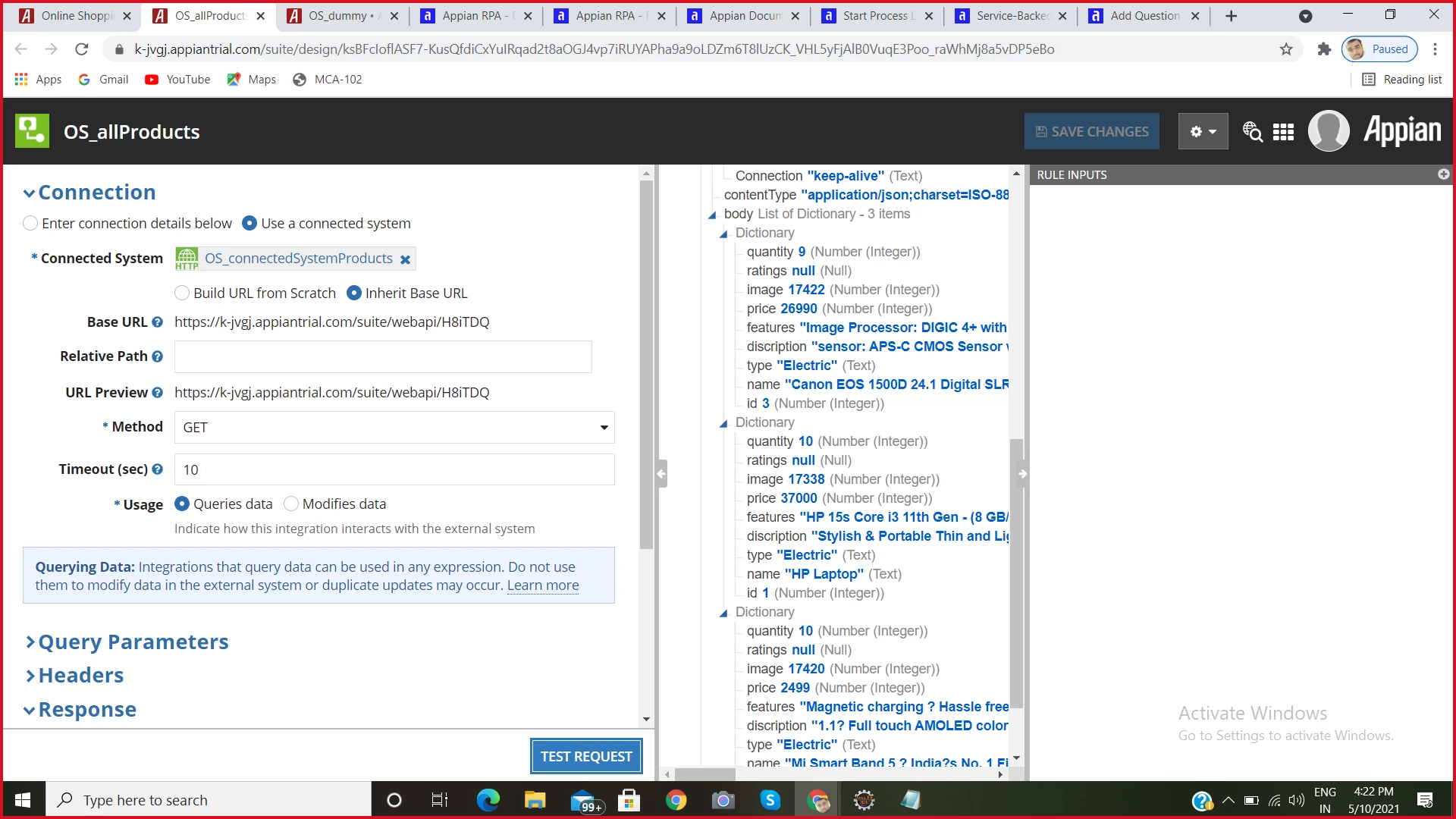This screenshot has width=1456, height=819.
Task: Collapse the Rule Inputs pane arrow handle
Action: click(1022, 474)
